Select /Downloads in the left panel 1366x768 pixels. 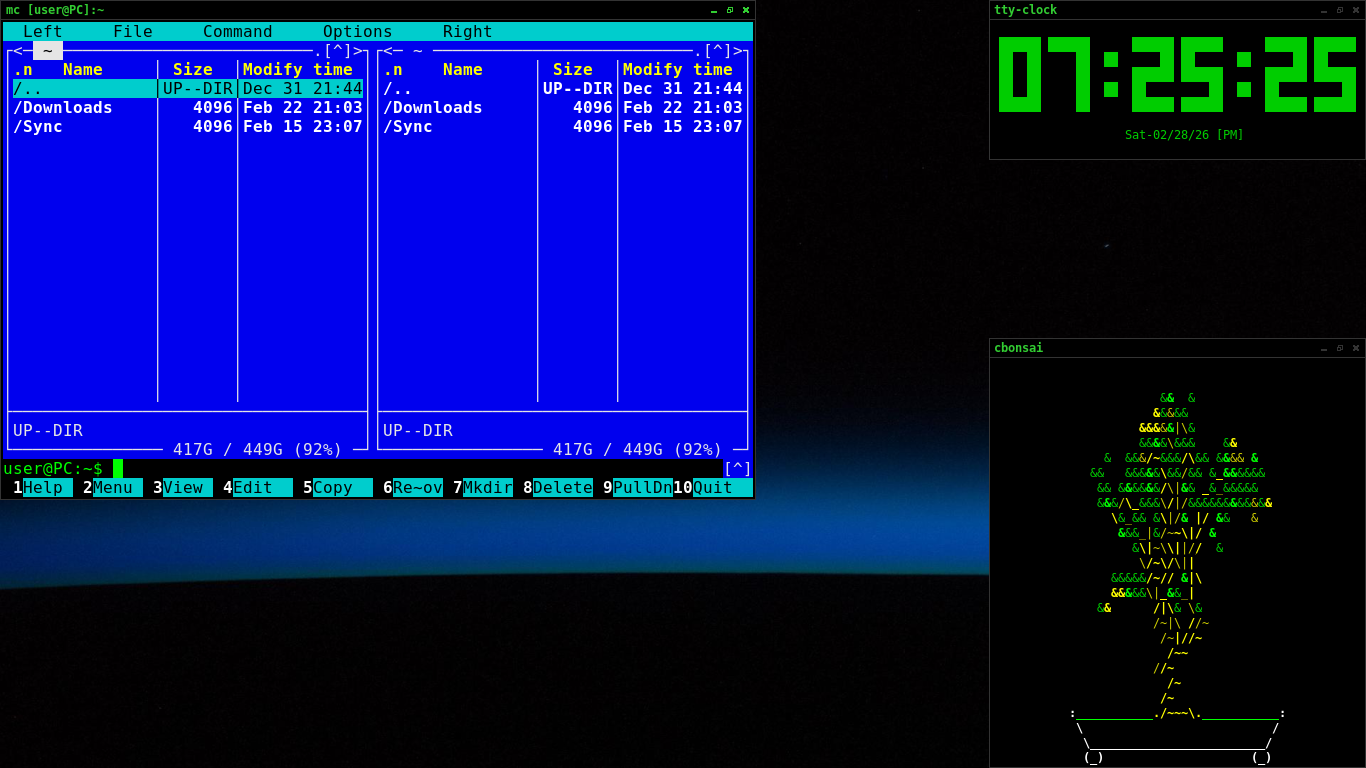188,108
